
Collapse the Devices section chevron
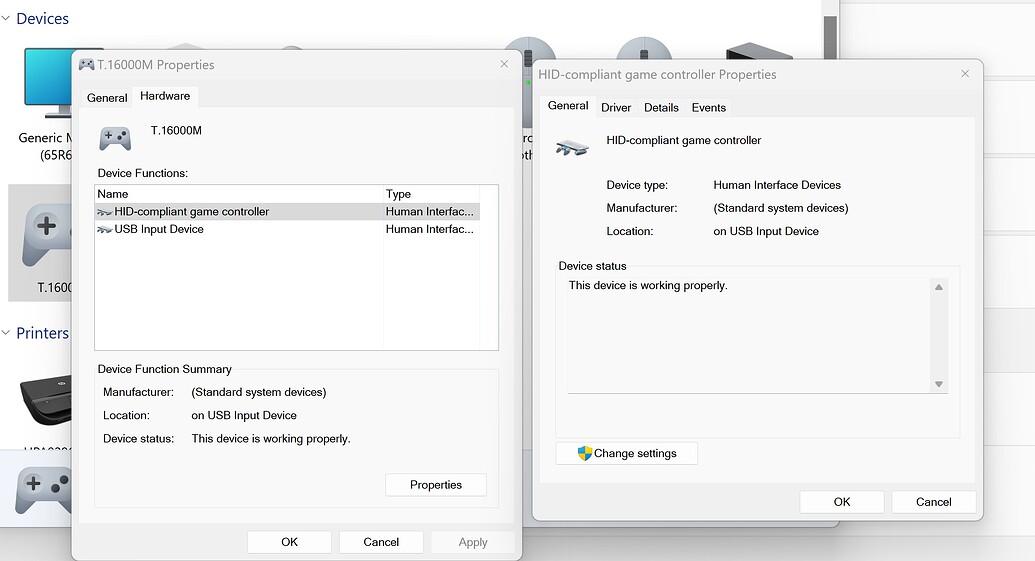(6, 18)
